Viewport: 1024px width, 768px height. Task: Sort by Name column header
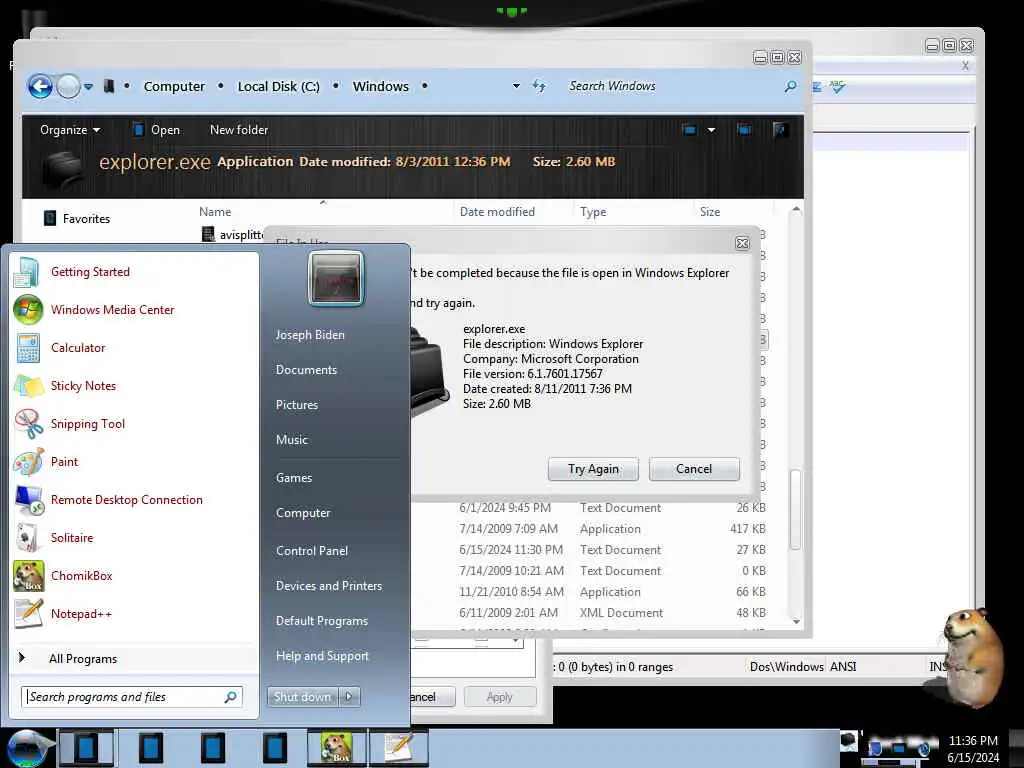coord(215,212)
